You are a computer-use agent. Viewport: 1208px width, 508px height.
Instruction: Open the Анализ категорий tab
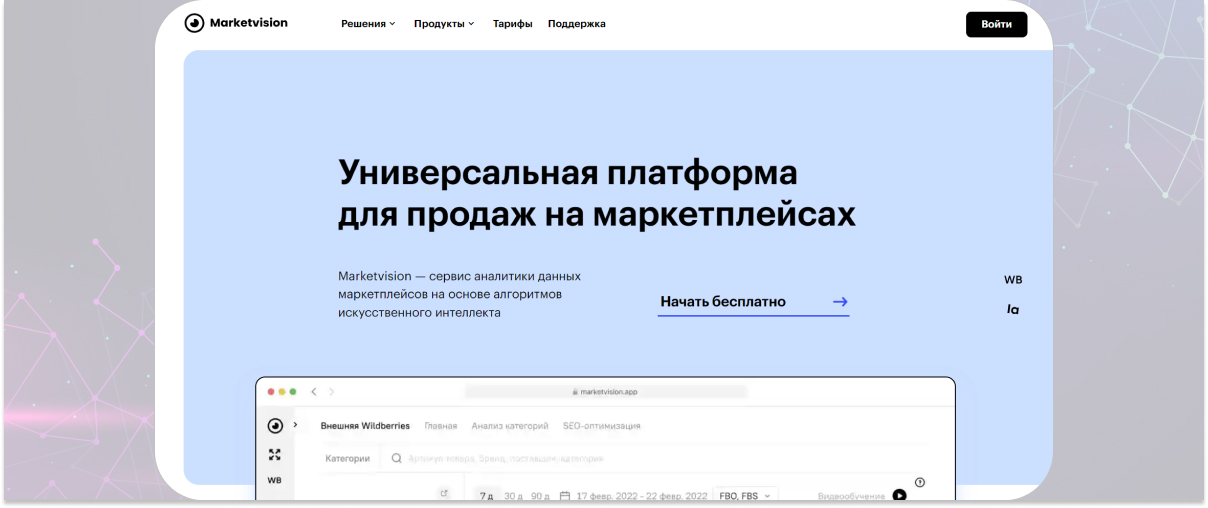pos(510,426)
